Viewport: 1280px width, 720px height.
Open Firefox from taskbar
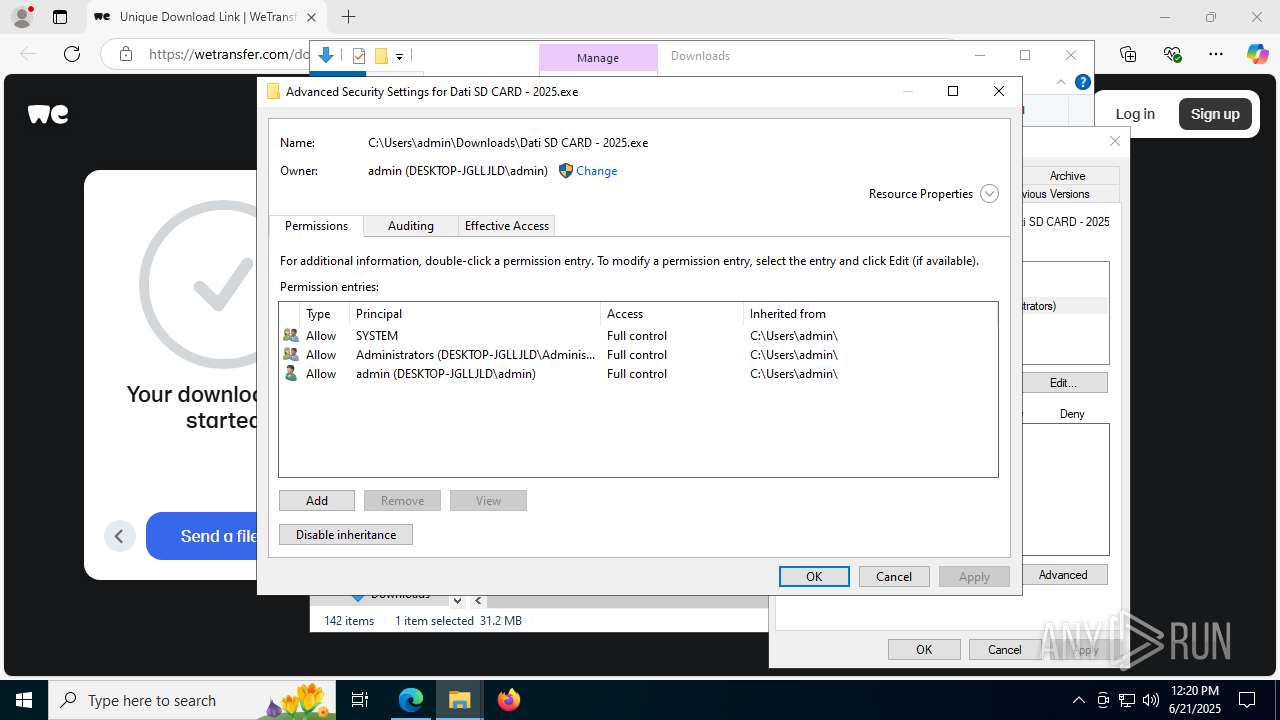508,700
